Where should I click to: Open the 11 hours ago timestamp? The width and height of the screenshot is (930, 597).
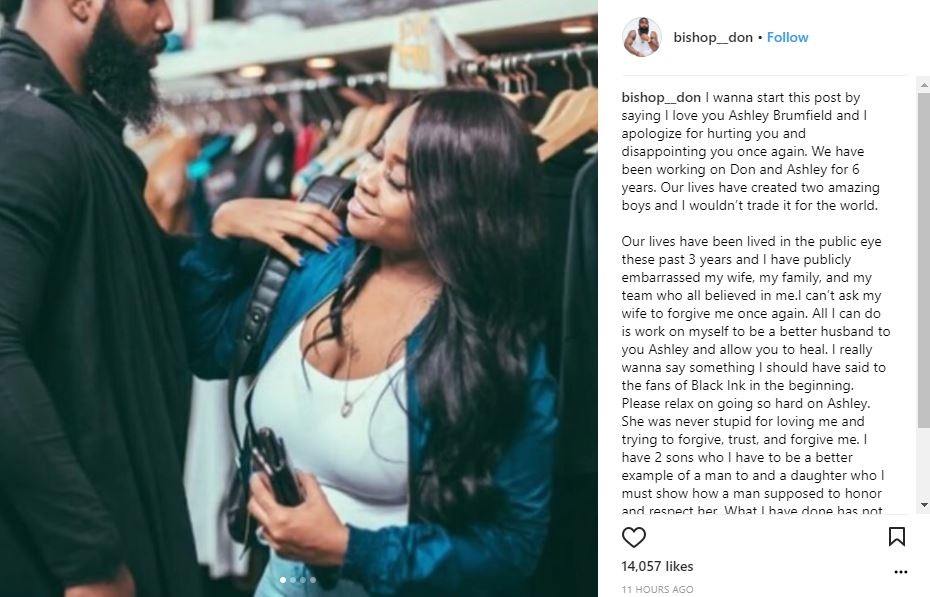[657, 589]
